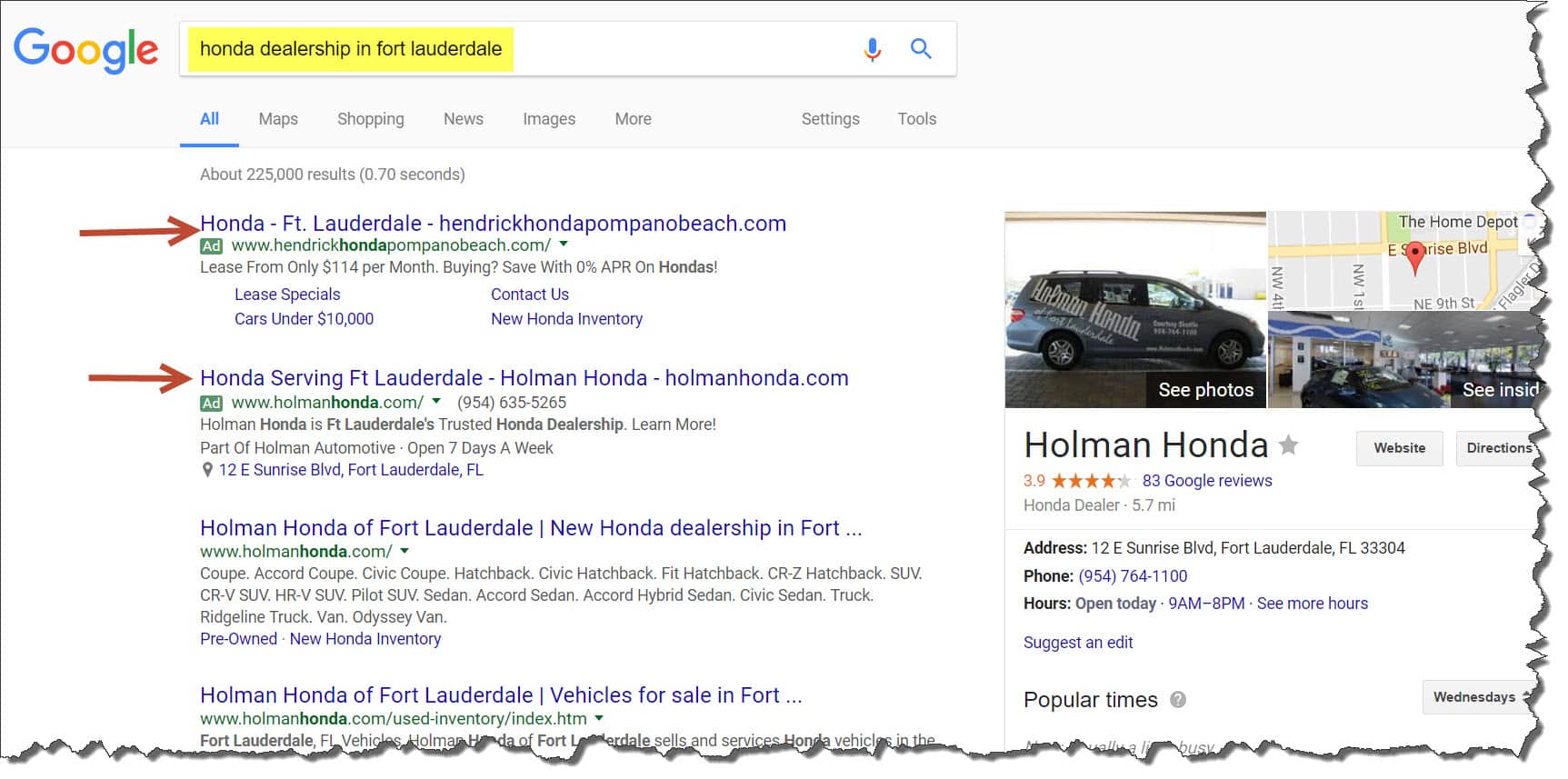Open the map thumbnail near Sunrise Blvd
This screenshot has height=779, width=1568.
coord(1404,260)
